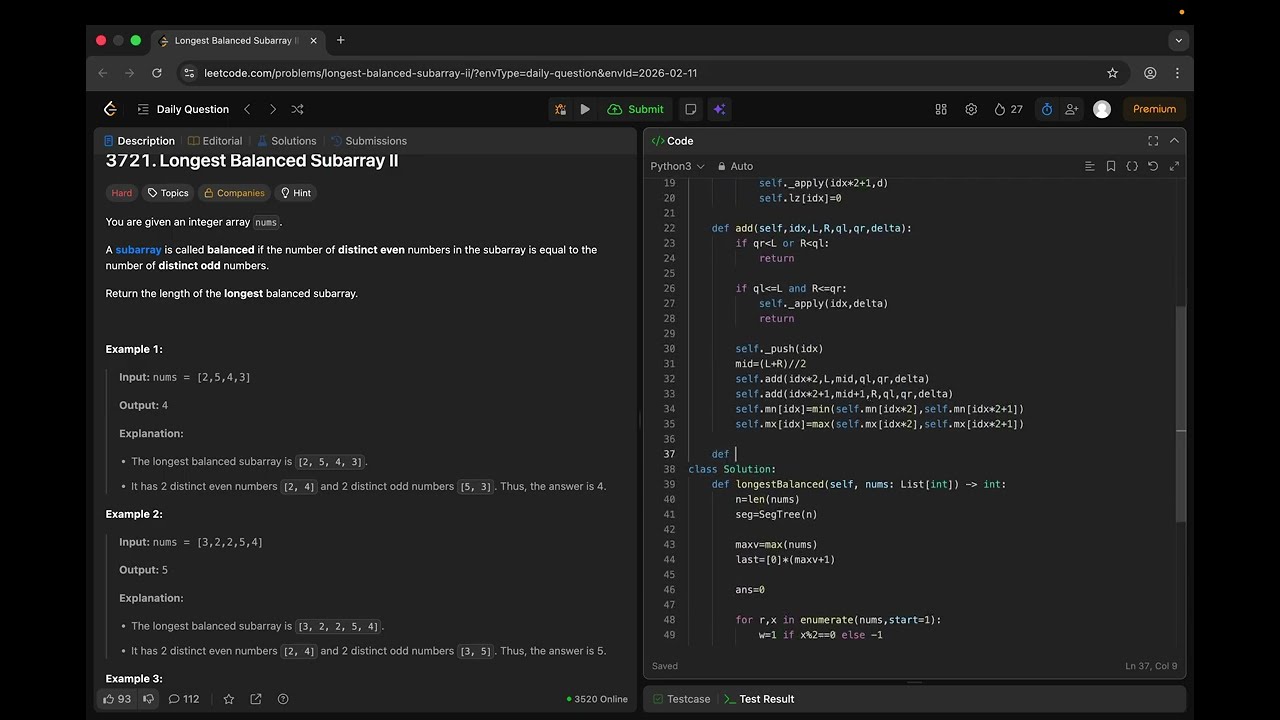Viewport: 1280px width, 720px height.
Task: Open the browser three-dot menu
Action: click(x=1177, y=73)
